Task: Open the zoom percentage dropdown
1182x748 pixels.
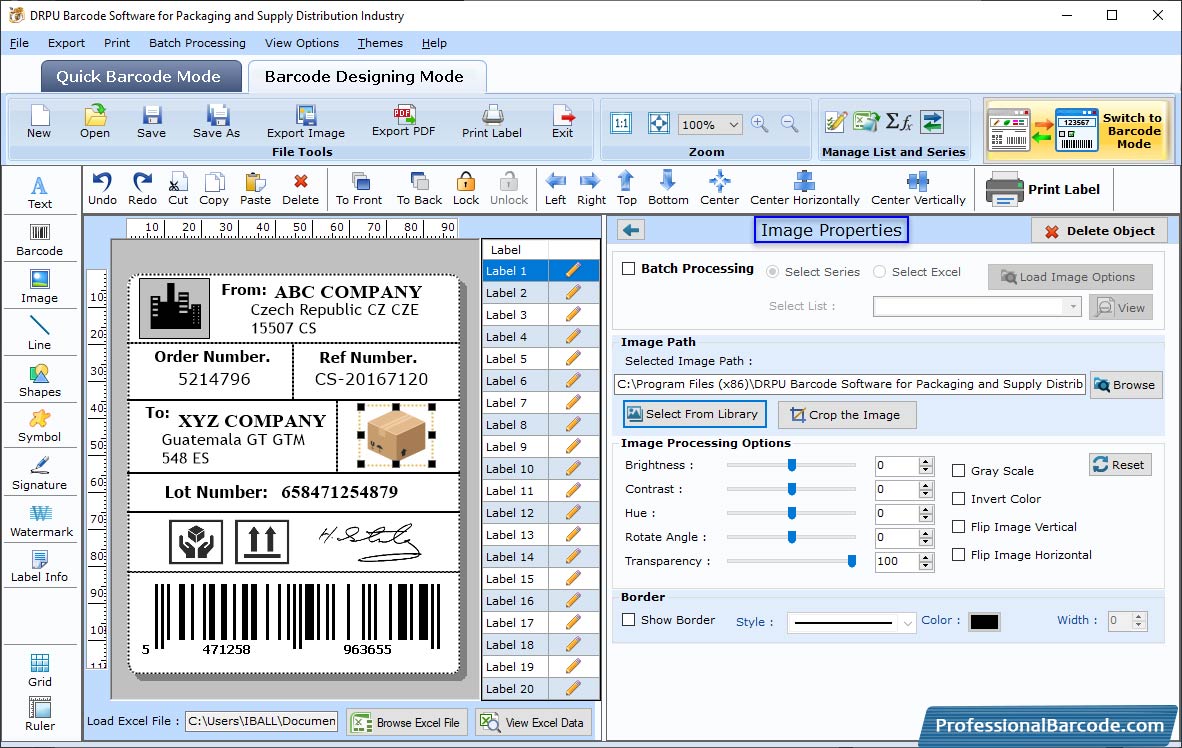Action: pyautogui.click(x=733, y=124)
